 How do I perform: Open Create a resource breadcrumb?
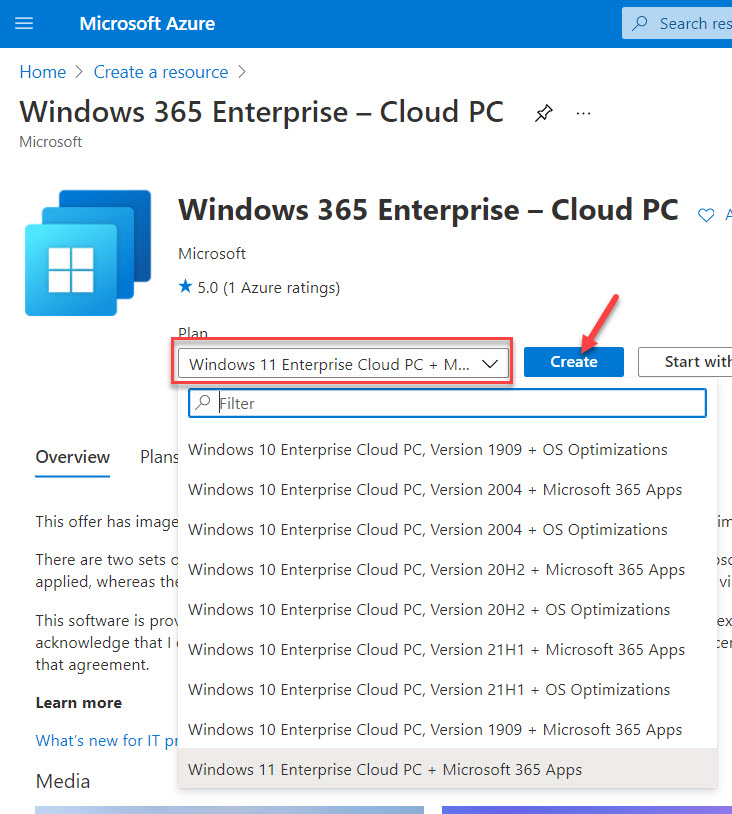coord(161,72)
